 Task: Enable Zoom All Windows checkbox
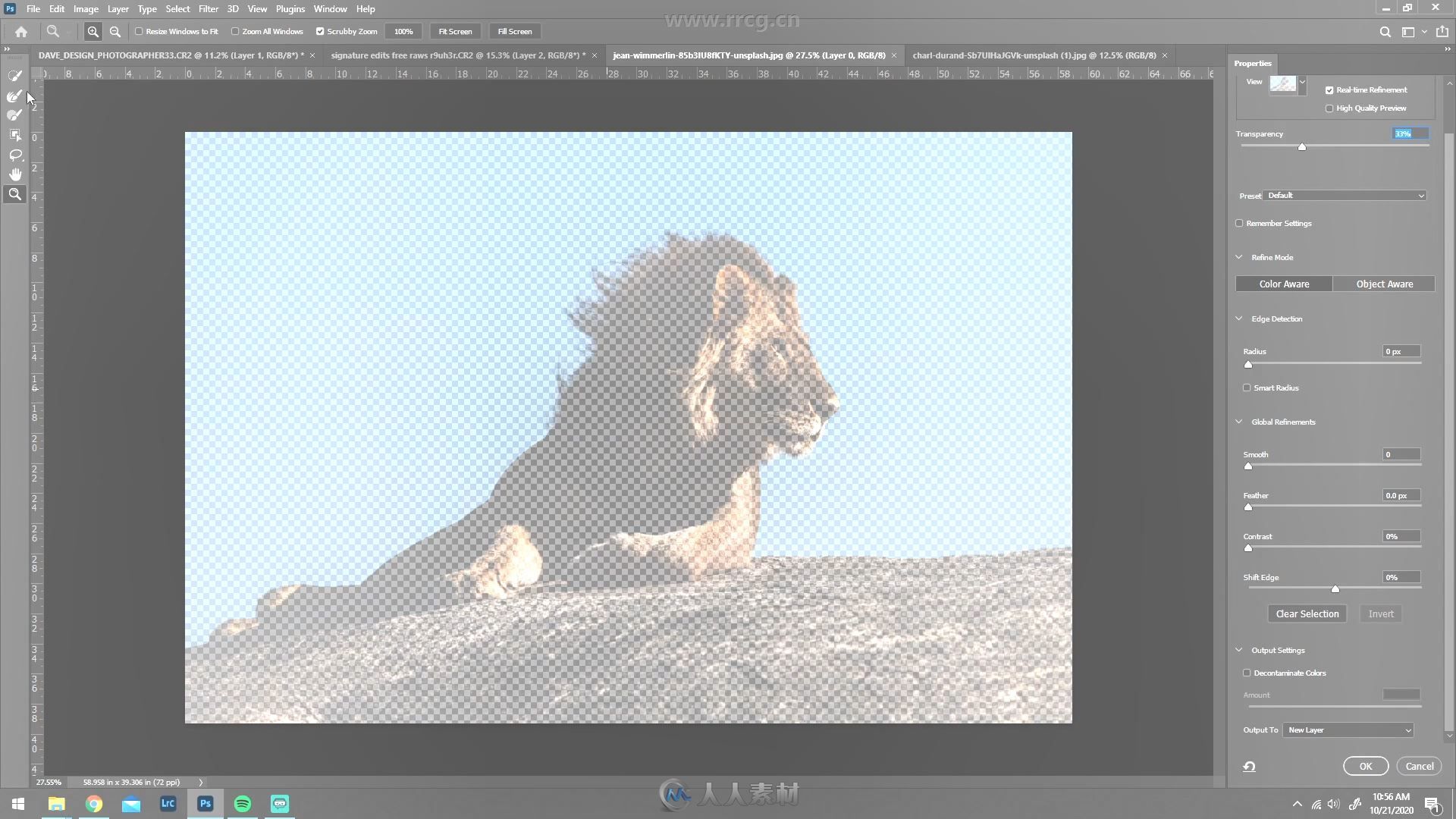235,32
